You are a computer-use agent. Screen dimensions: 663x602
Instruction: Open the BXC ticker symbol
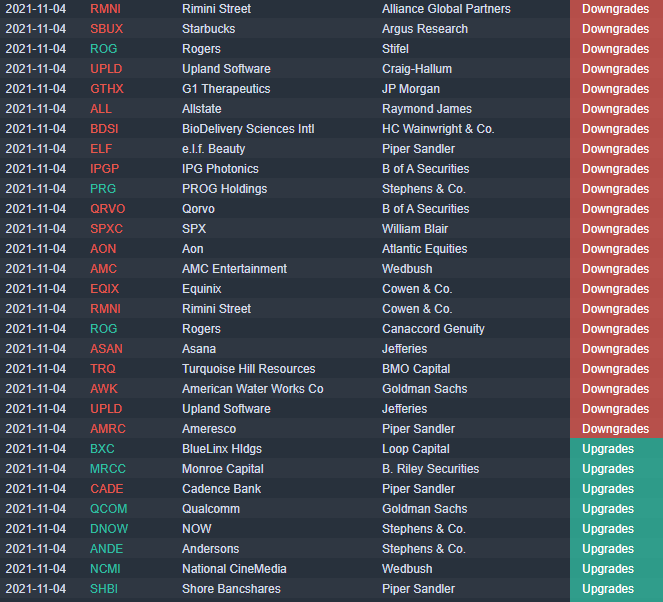(x=102, y=449)
